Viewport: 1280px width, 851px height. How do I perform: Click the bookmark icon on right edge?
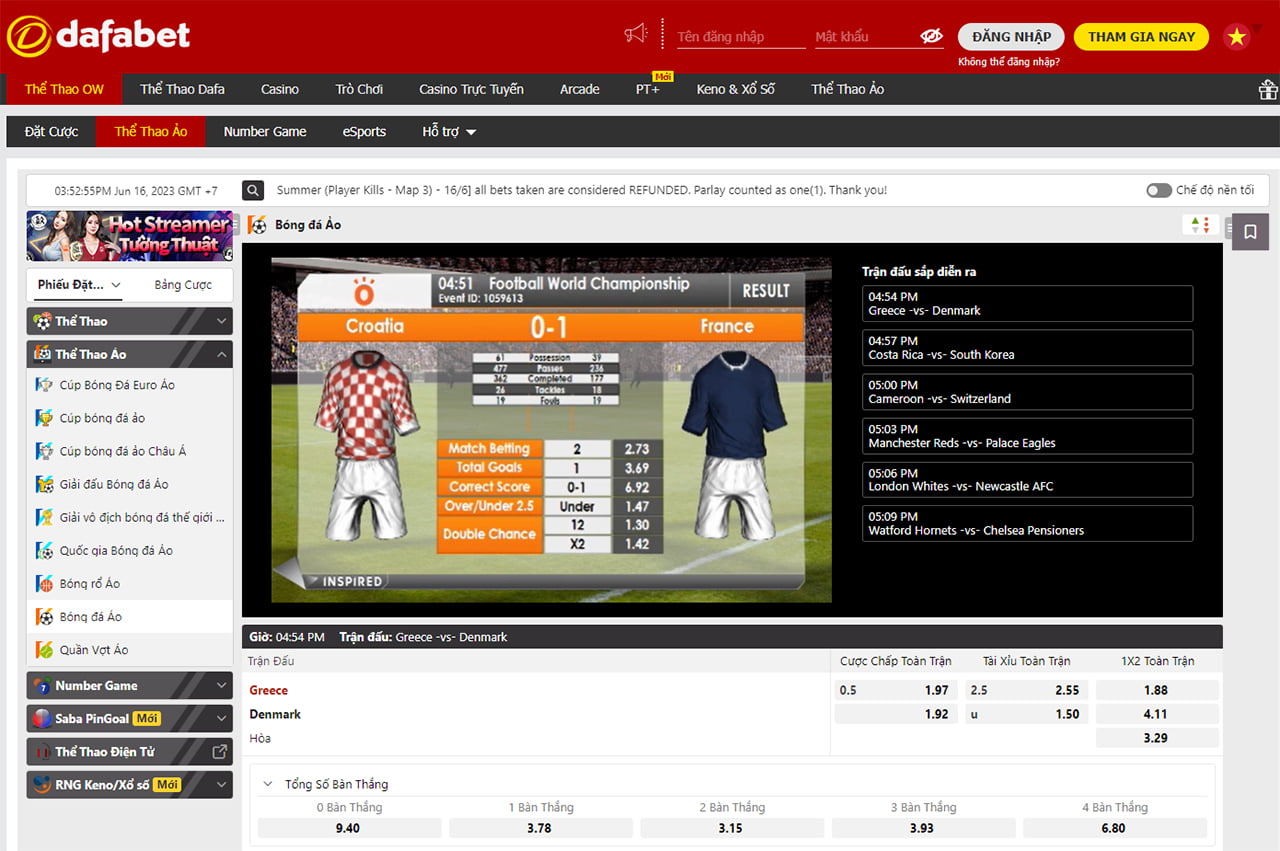[x=1250, y=232]
